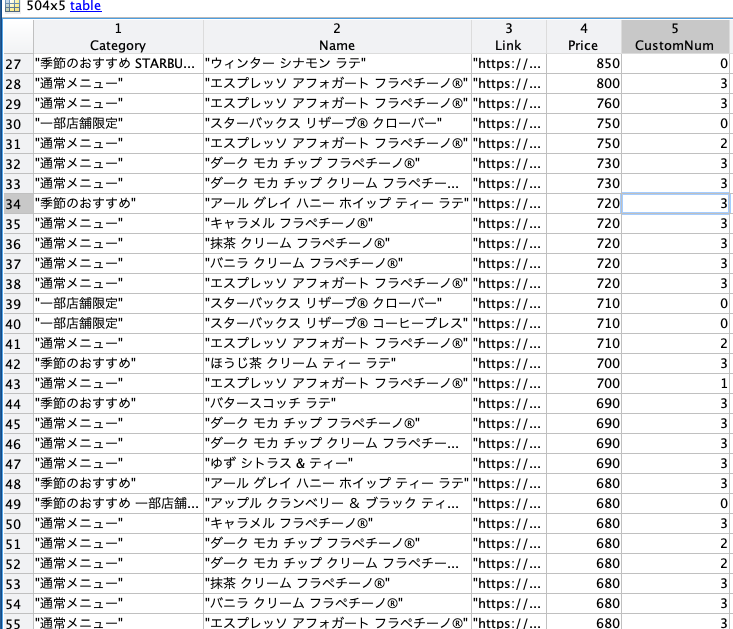The width and height of the screenshot is (733, 629).
Task: Click Name cell in row 30 "スターバックス リザーブ® クローバー"
Action: [x=337, y=124]
